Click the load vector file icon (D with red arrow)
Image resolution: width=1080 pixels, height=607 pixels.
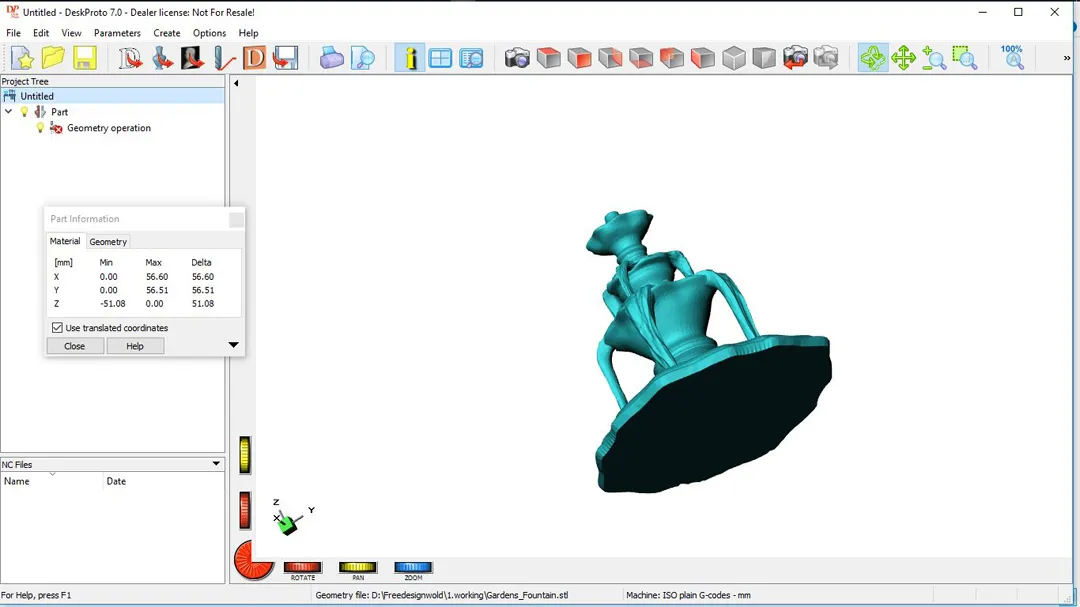point(130,58)
